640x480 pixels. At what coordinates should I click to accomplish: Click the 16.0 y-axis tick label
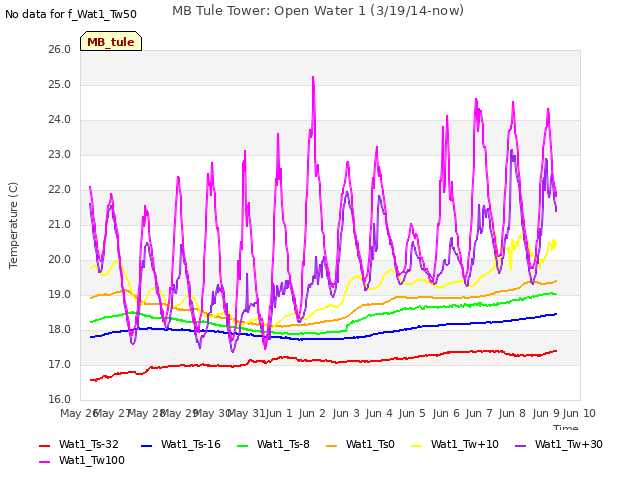pos(60,400)
